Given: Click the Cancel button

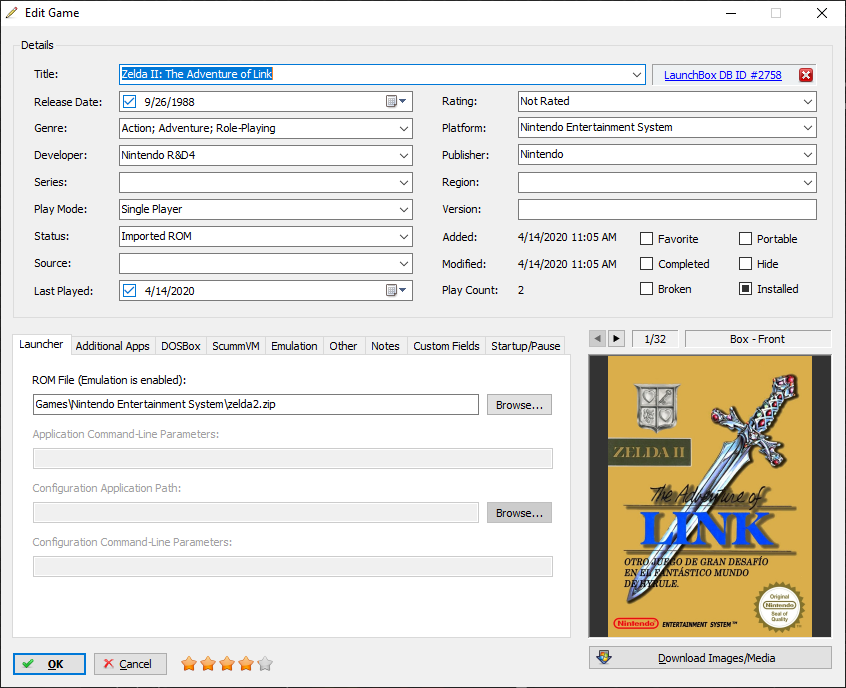Looking at the screenshot, I should (130, 664).
